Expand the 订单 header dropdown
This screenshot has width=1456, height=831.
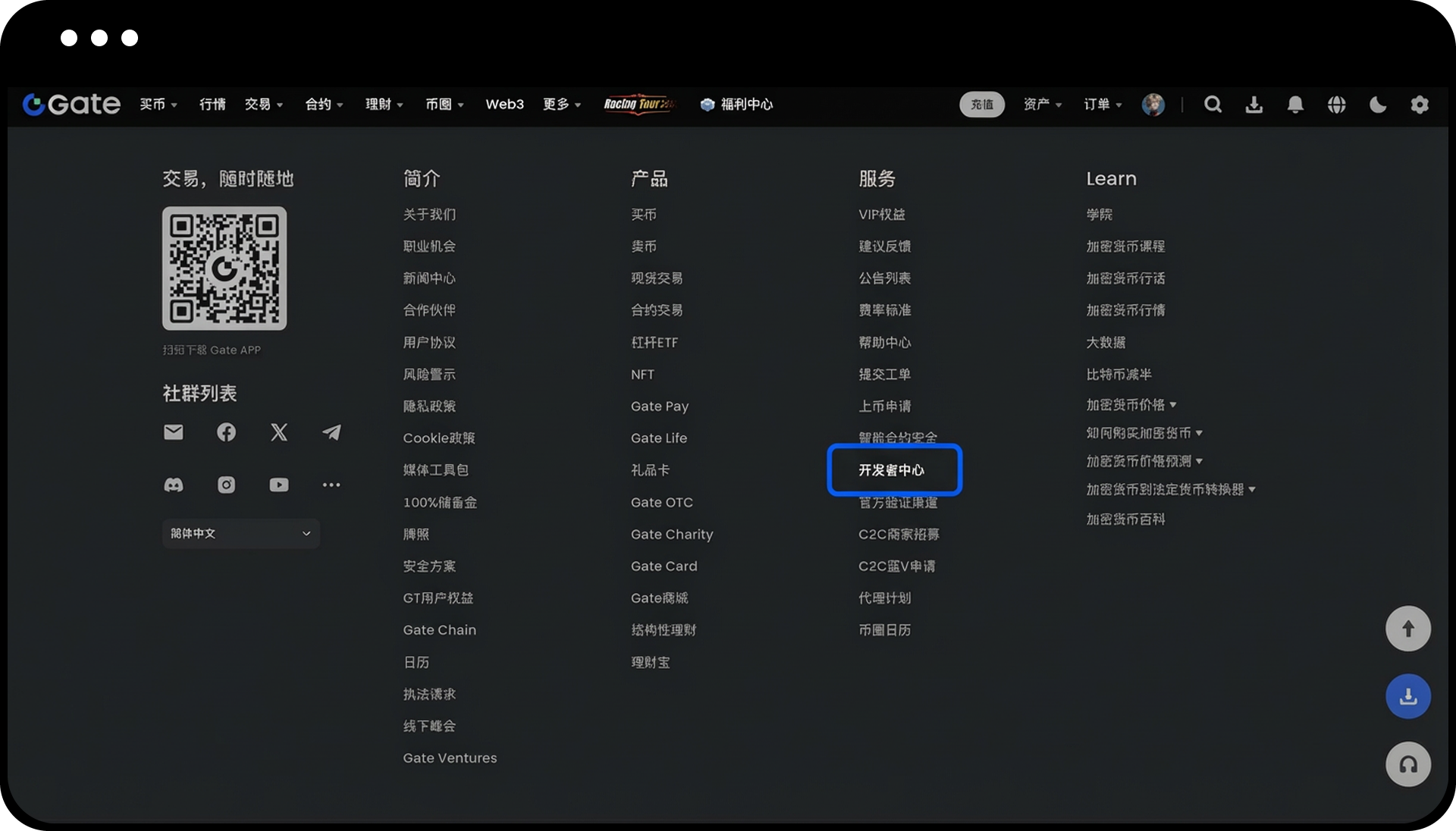pyautogui.click(x=1103, y=105)
